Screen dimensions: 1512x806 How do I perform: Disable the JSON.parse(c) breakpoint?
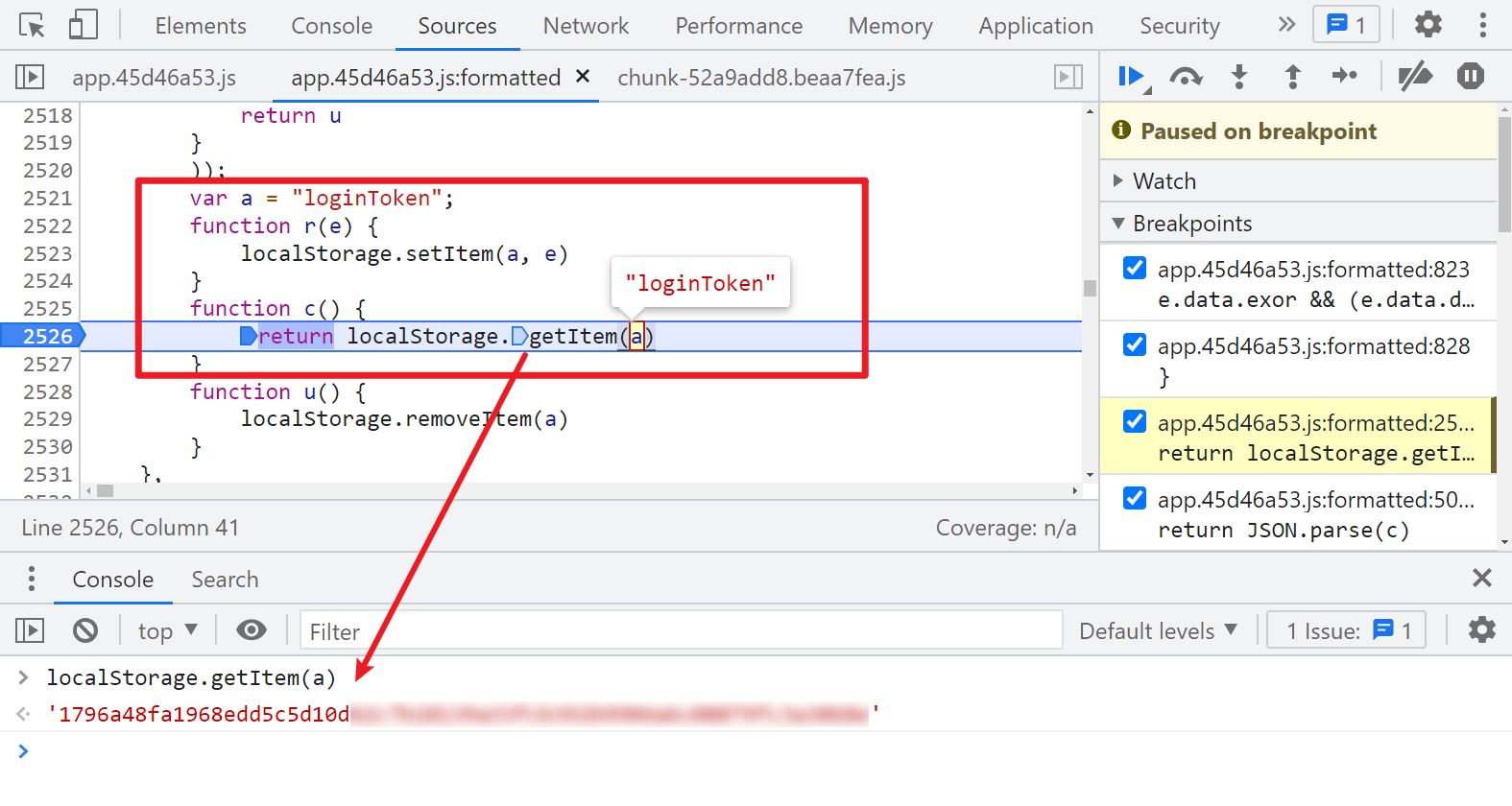click(x=1135, y=499)
